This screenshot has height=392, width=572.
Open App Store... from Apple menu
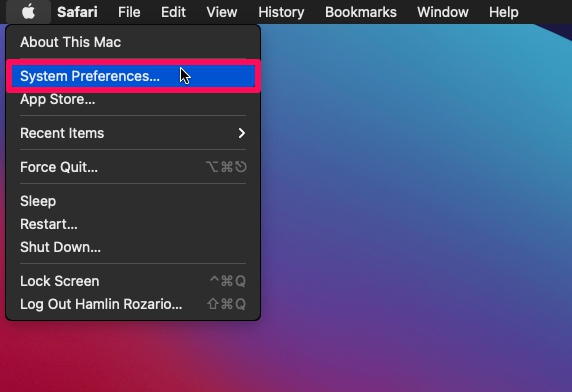(133, 99)
